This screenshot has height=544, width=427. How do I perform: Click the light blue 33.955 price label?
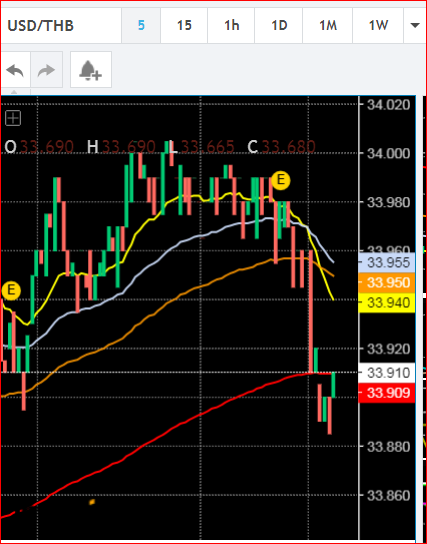[387, 262]
